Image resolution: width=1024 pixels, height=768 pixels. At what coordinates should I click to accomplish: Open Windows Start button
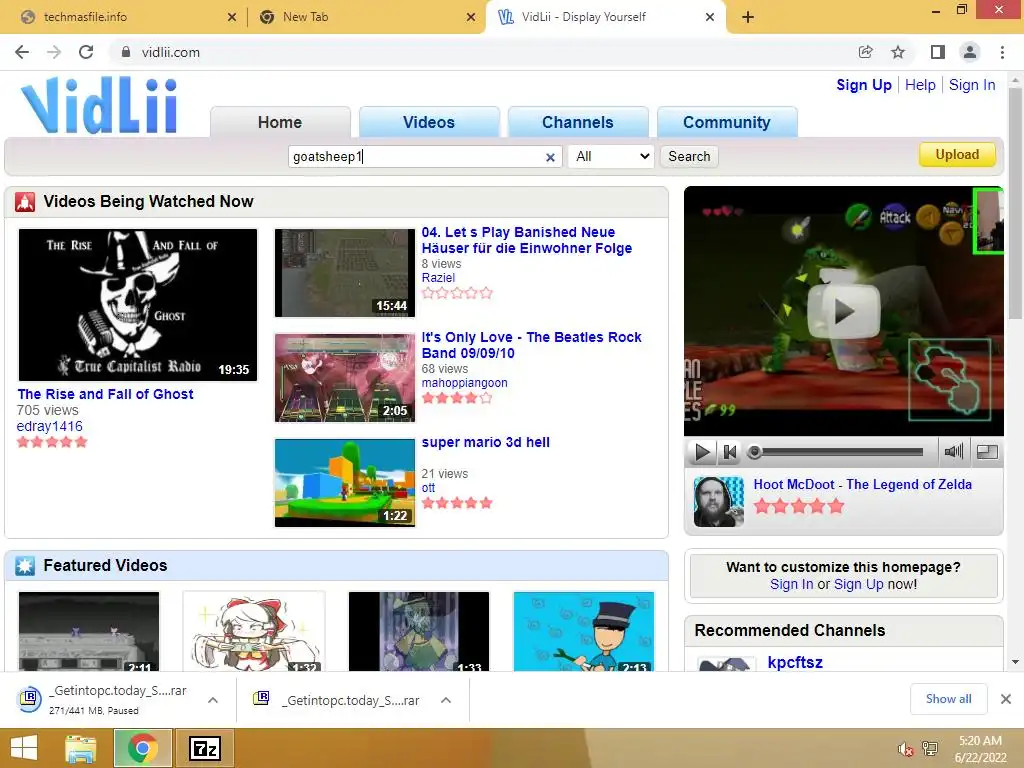point(24,748)
